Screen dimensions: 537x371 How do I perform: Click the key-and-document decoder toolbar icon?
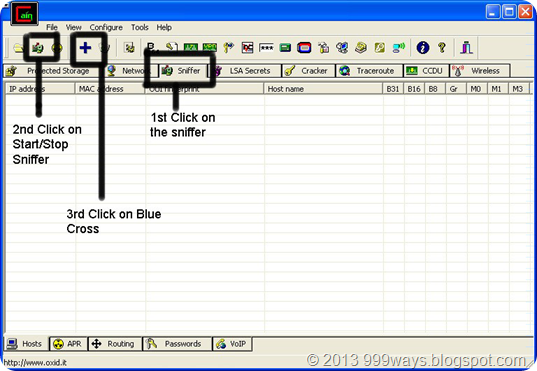(172, 48)
